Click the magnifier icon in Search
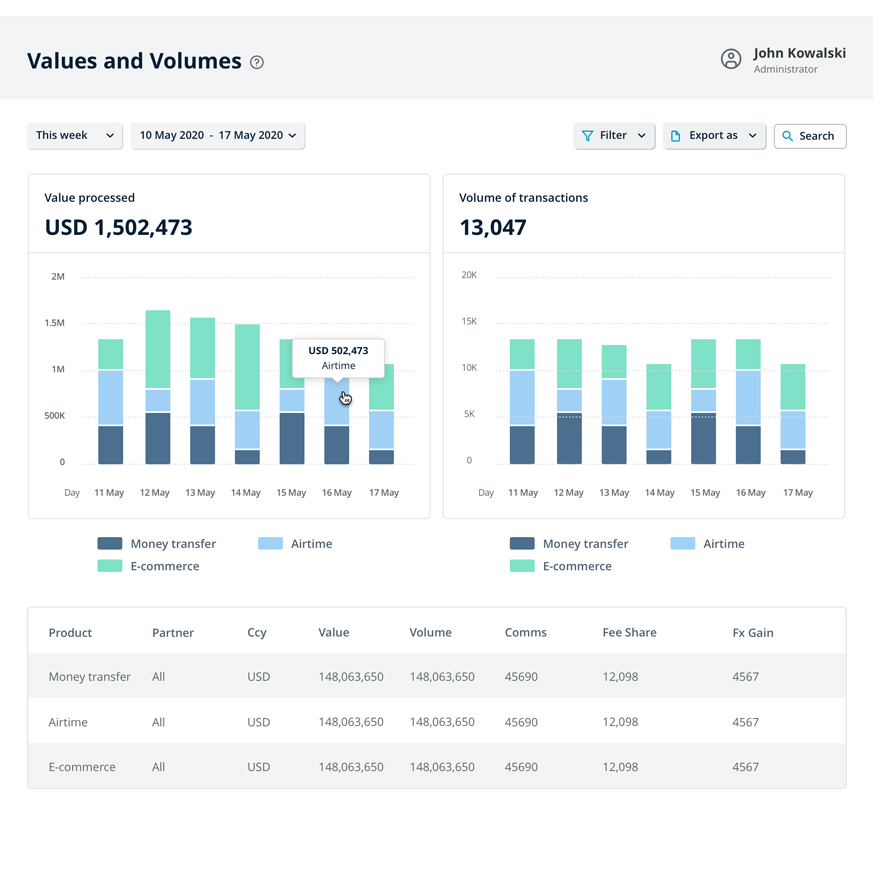This screenshot has height=885, width=873. (x=788, y=136)
